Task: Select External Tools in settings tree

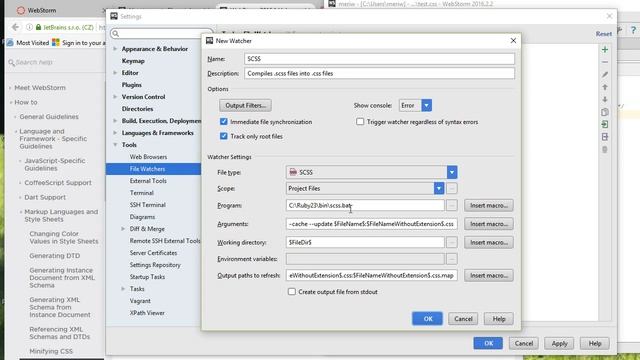Action: coord(148,181)
